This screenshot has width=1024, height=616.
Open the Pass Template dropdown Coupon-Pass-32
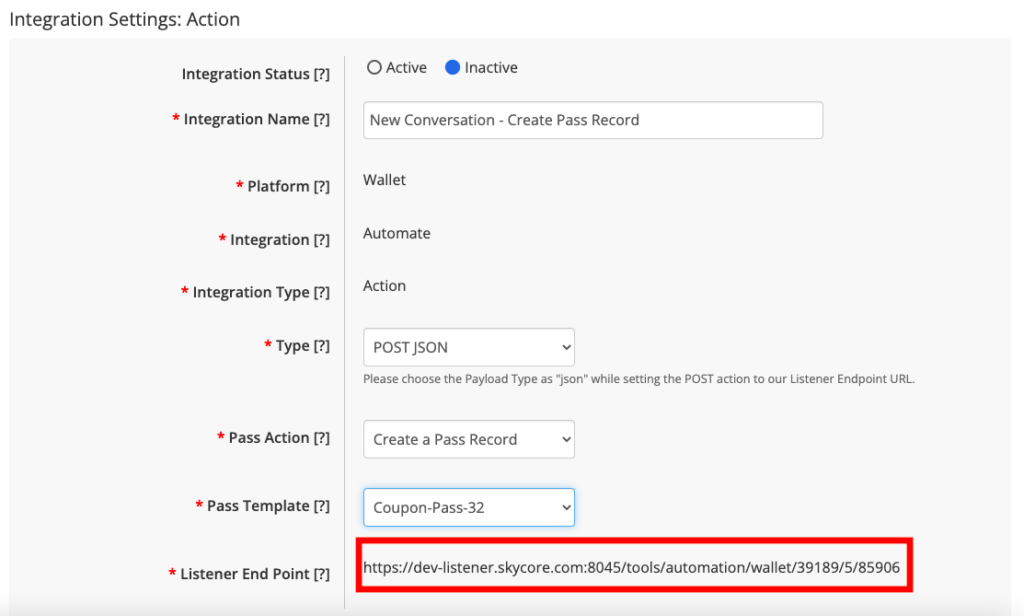[x=469, y=508]
